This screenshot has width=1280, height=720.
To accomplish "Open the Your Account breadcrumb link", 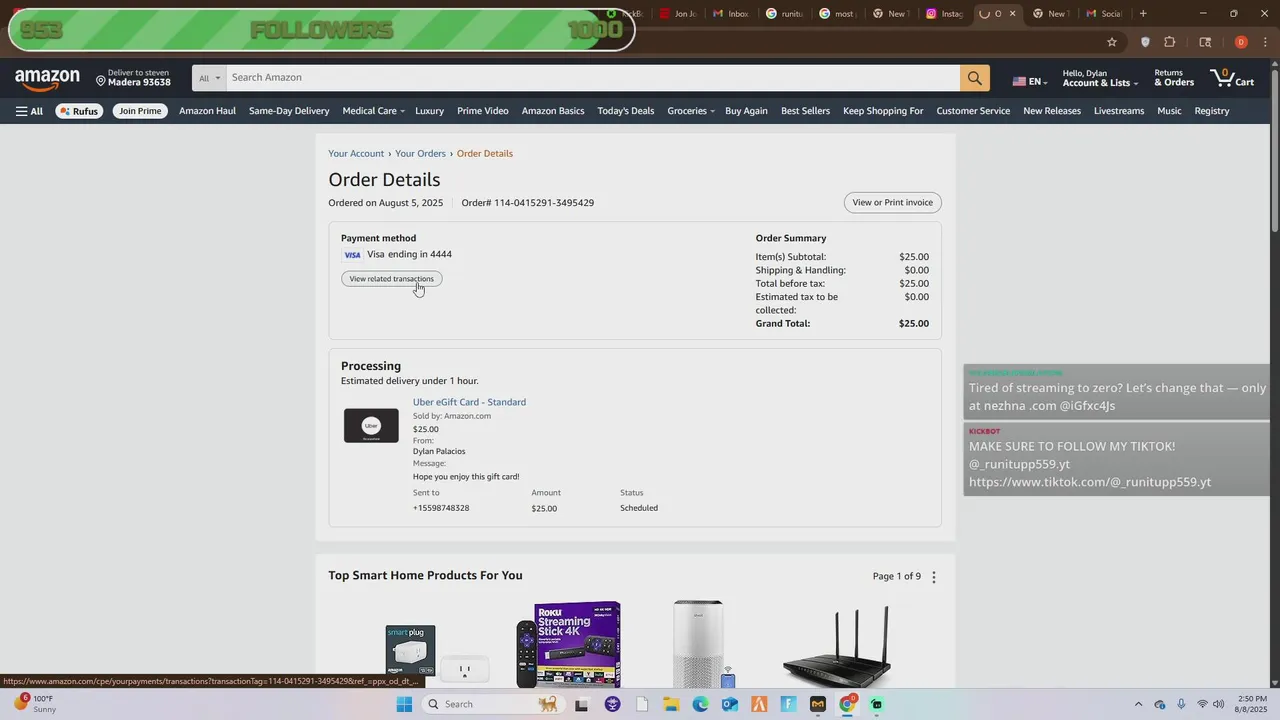I will point(356,154).
